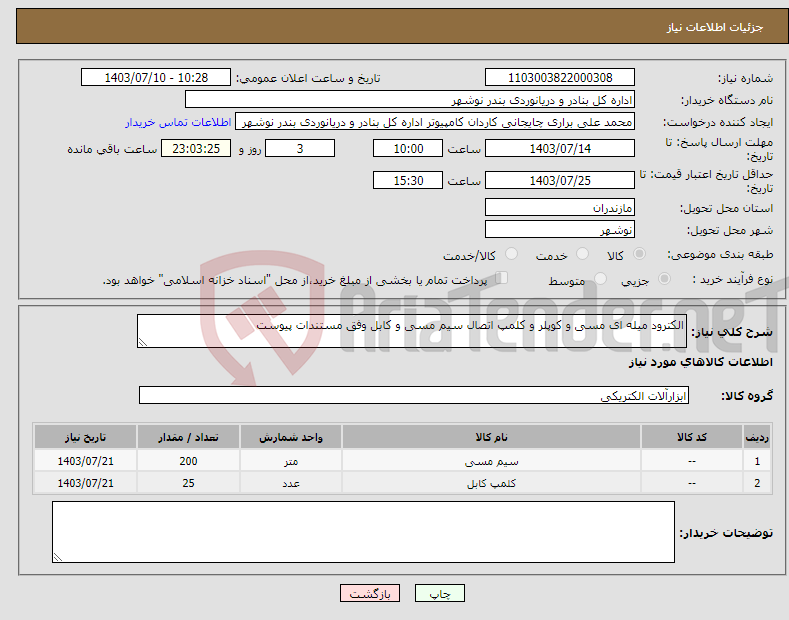Click the تاریخ نیاز column header
The image size is (789, 620).
[x=86, y=437]
